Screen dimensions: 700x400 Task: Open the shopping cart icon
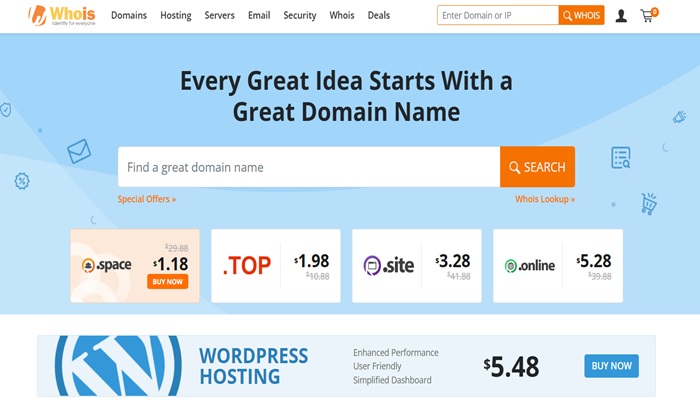648,16
